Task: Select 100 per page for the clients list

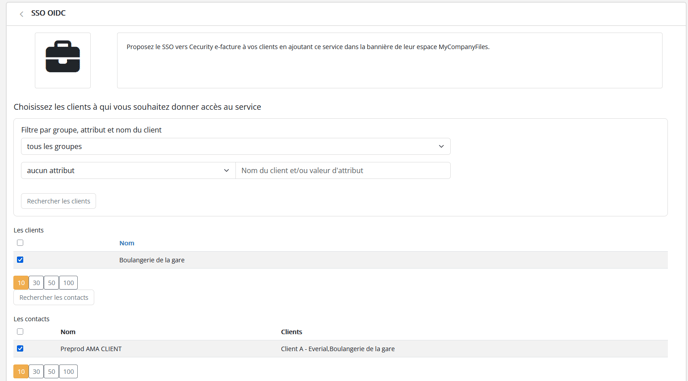Action: (68, 283)
